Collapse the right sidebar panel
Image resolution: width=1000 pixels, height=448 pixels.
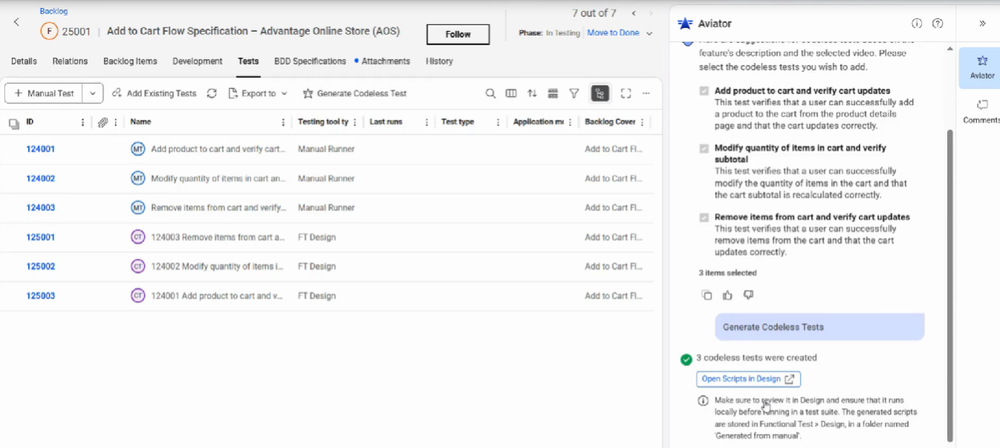pos(982,23)
